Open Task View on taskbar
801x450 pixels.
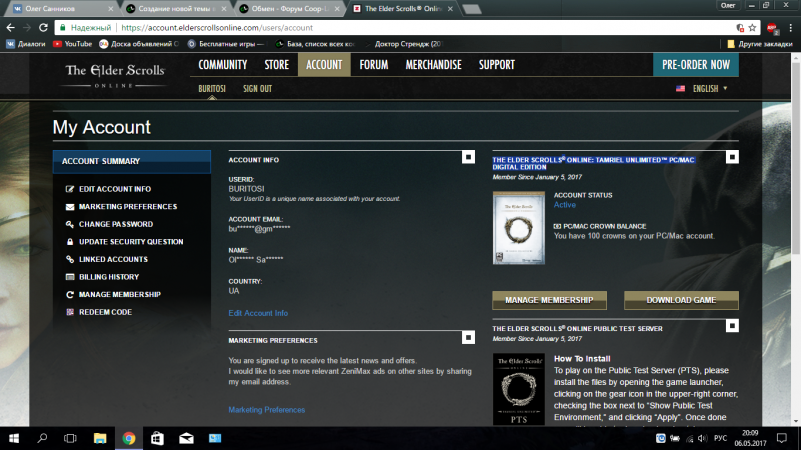[70, 438]
